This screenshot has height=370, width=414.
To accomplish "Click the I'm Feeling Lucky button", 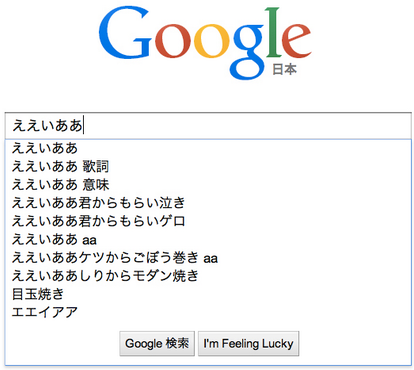I will 248,343.
